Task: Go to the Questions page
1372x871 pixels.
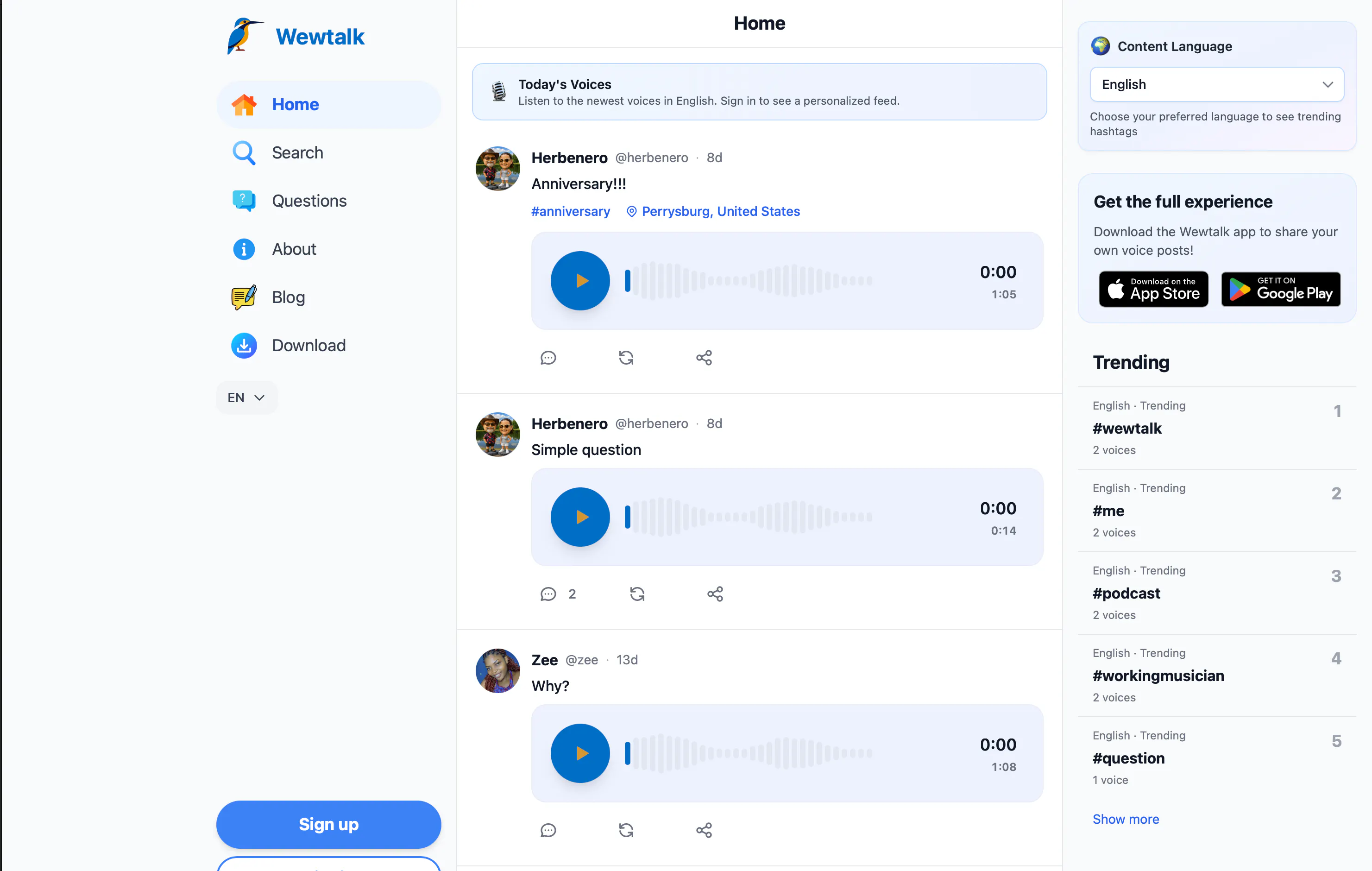Action: coord(329,201)
